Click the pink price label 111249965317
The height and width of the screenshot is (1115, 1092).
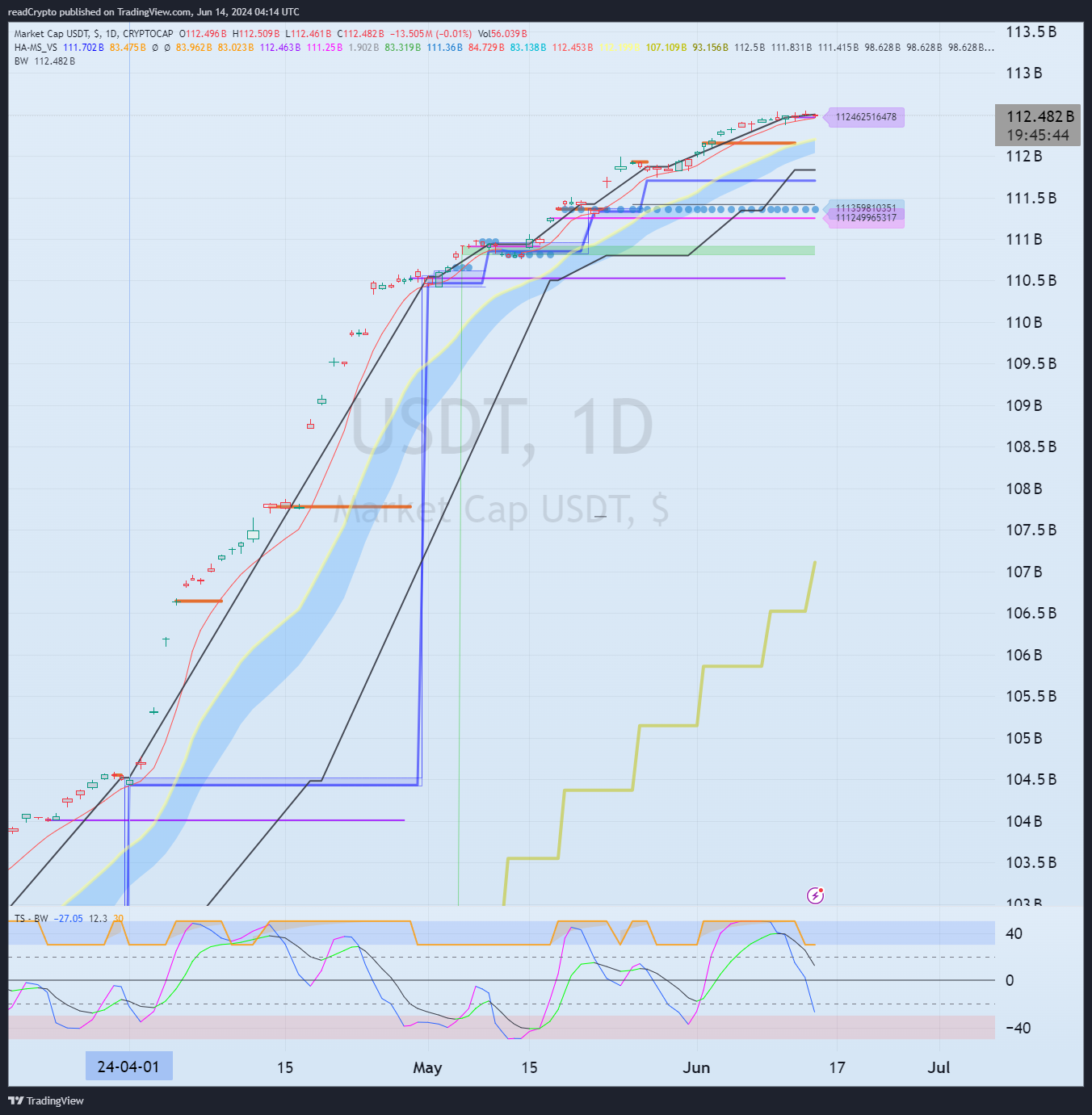click(x=866, y=218)
